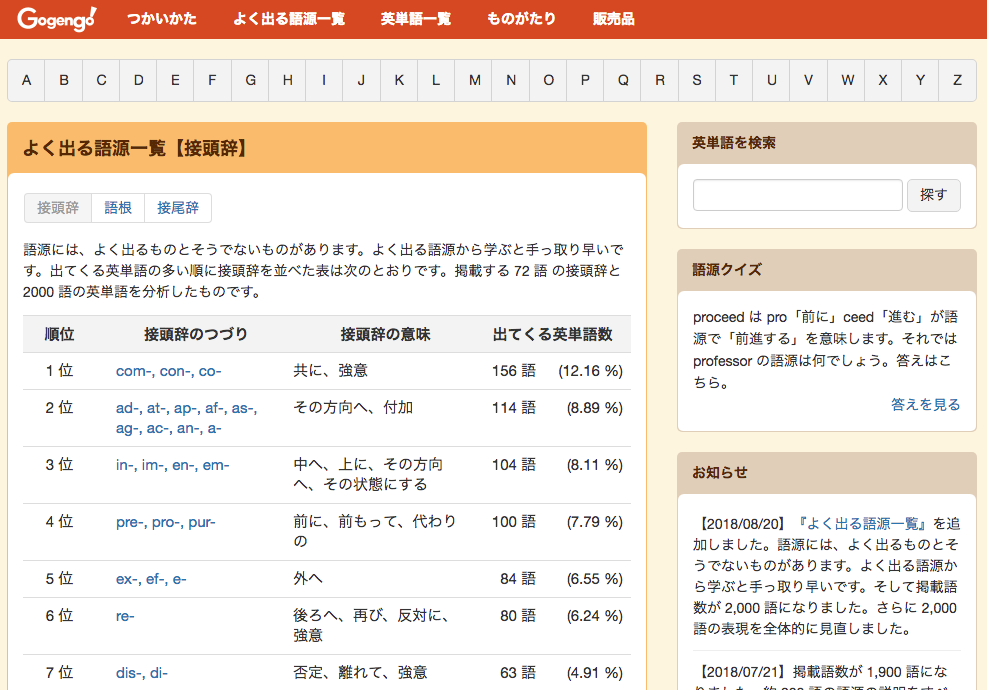Viewport: 987px width, 690px height.
Task: Open 英単語一覧 in the navbar
Action: (415, 19)
